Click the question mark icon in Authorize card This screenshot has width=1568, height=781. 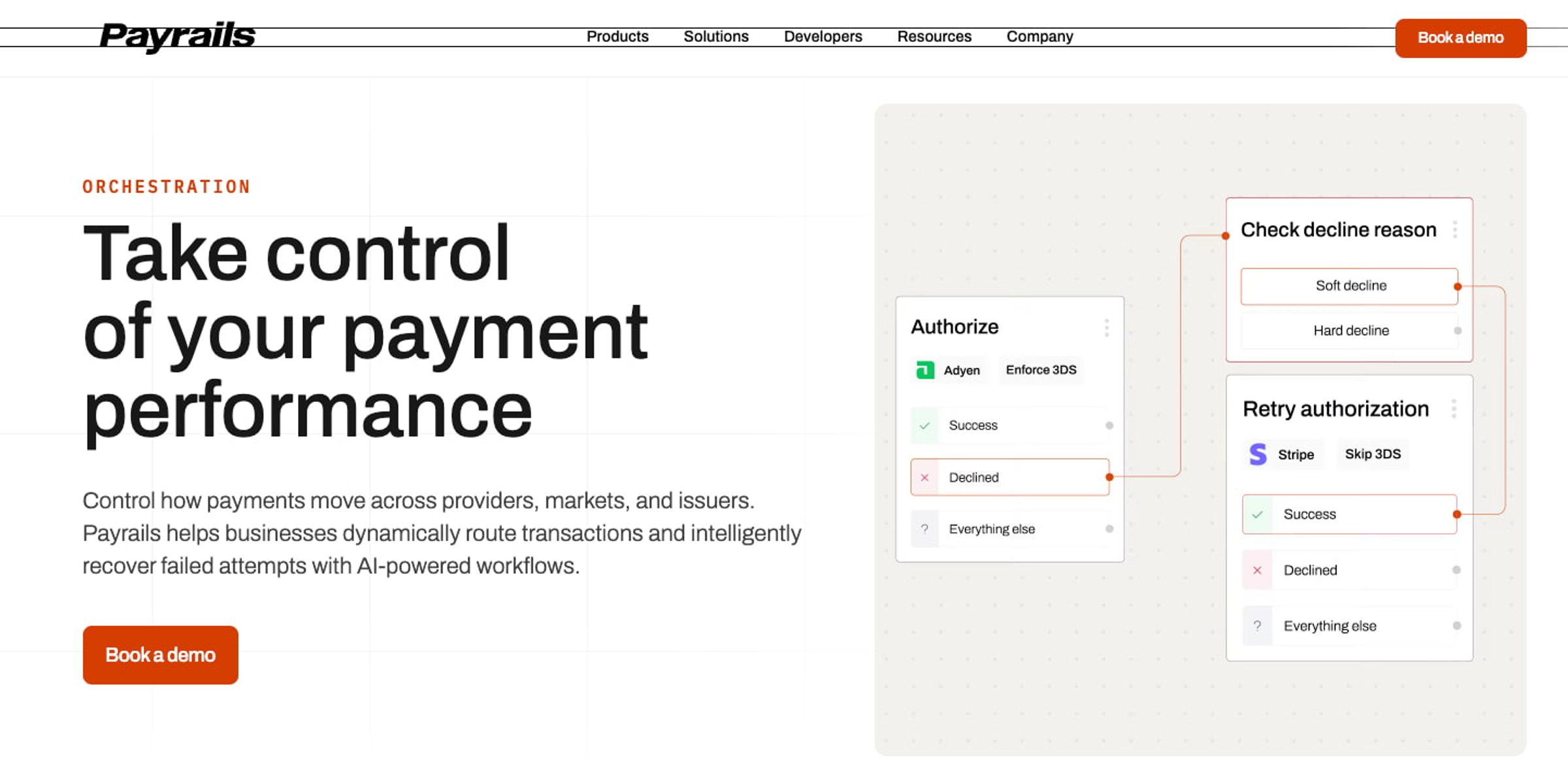point(924,529)
